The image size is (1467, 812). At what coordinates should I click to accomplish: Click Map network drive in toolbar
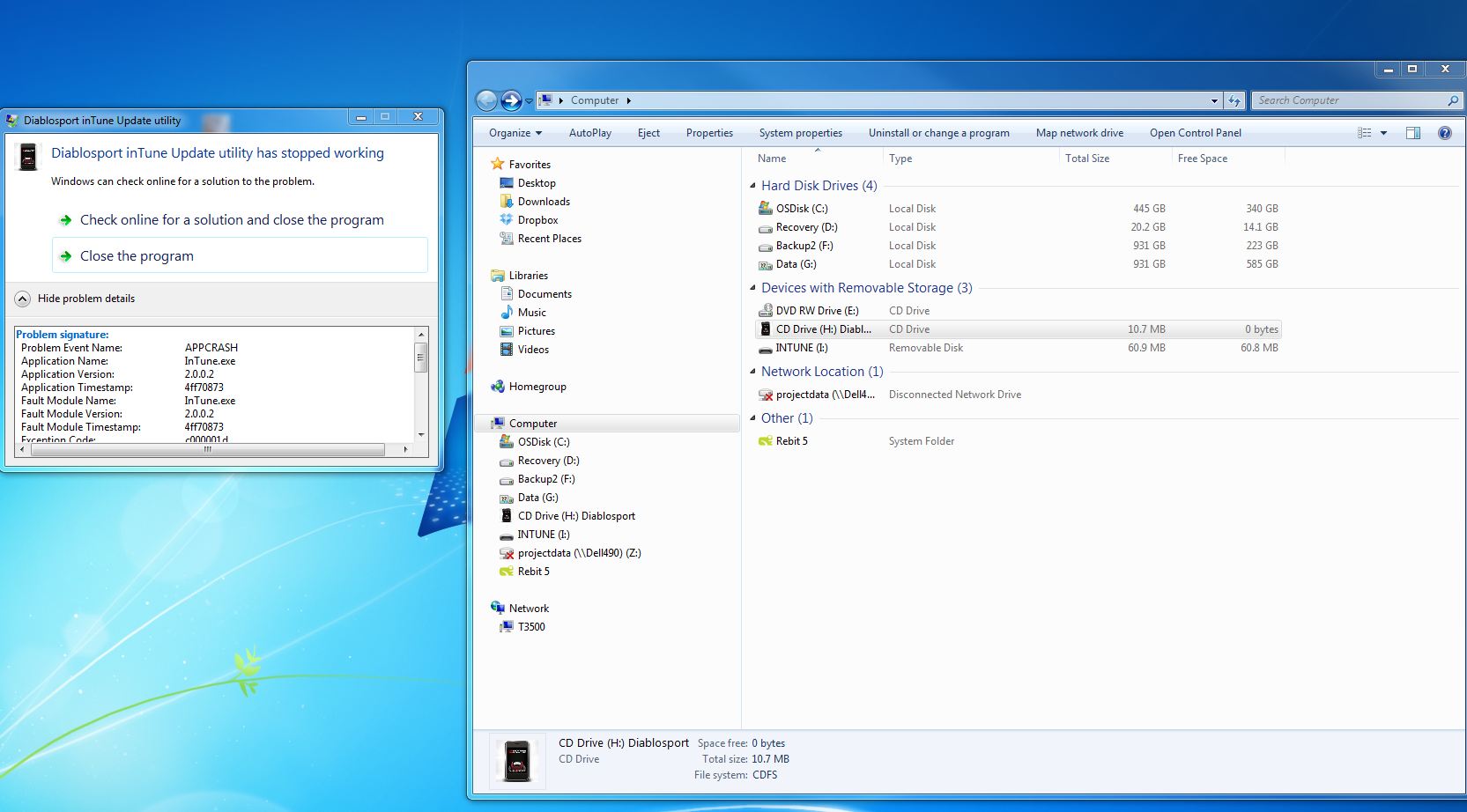[x=1079, y=133]
